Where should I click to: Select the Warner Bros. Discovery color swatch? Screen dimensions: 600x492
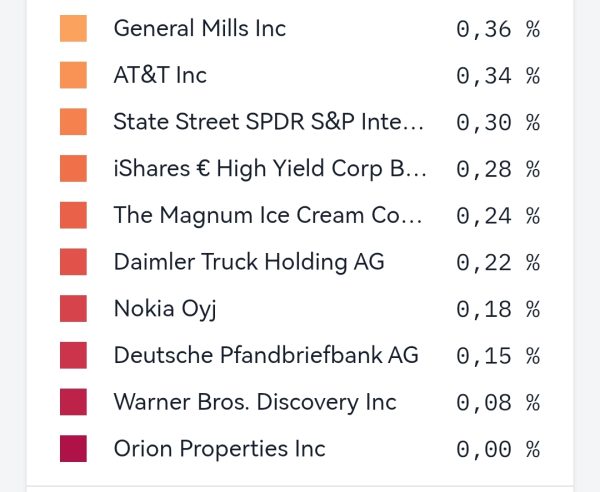click(x=73, y=402)
